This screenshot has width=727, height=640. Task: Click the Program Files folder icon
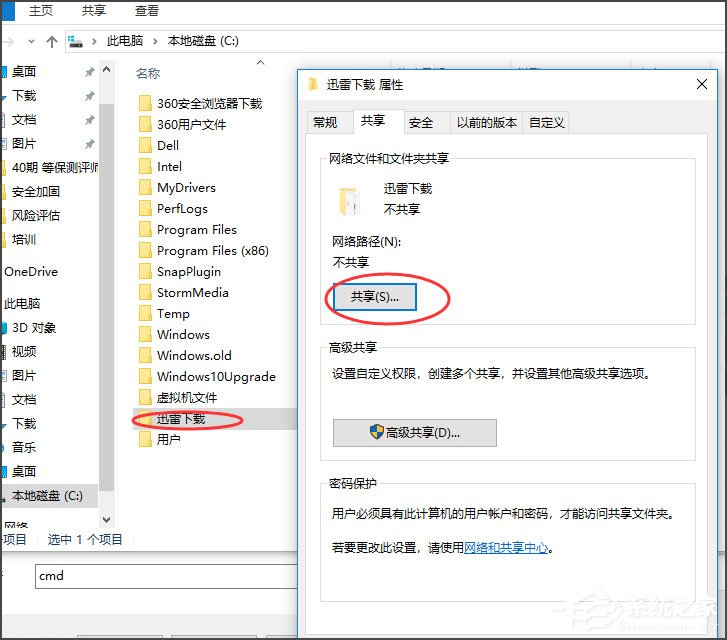[x=145, y=229]
